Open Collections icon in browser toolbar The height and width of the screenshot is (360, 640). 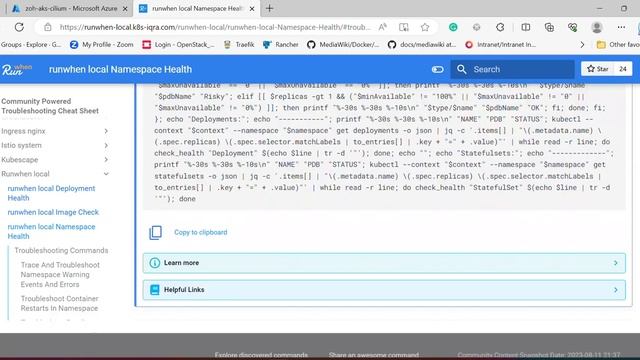pos(549,27)
